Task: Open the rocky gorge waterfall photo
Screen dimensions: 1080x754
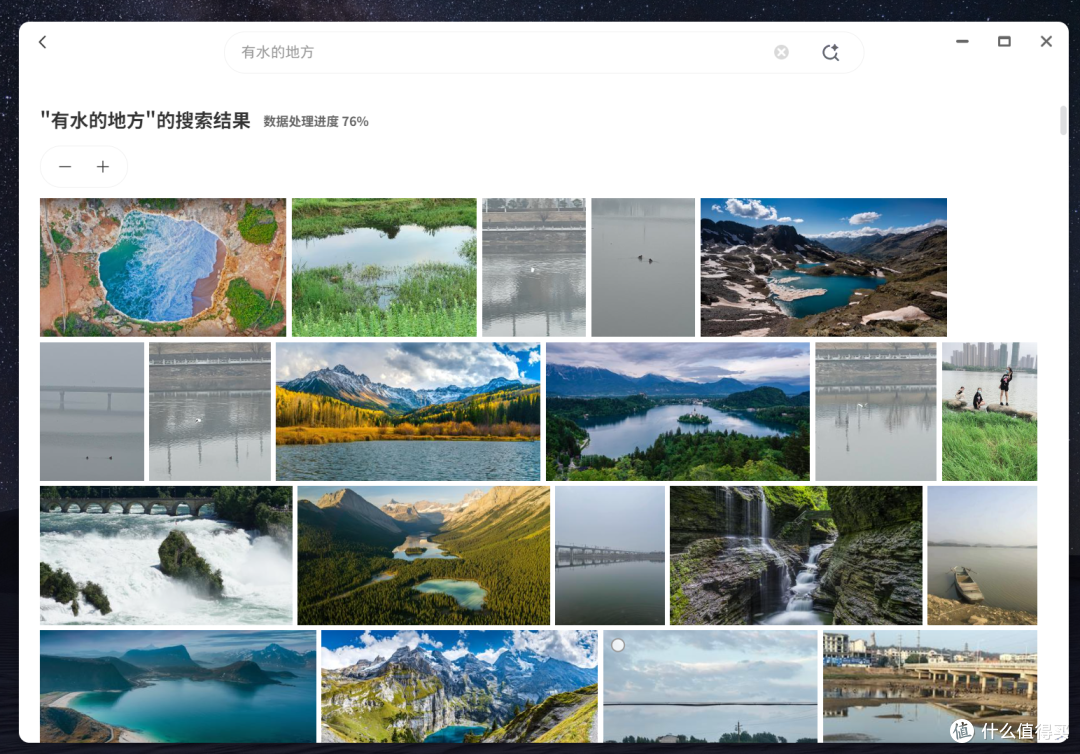Action: [x=796, y=555]
